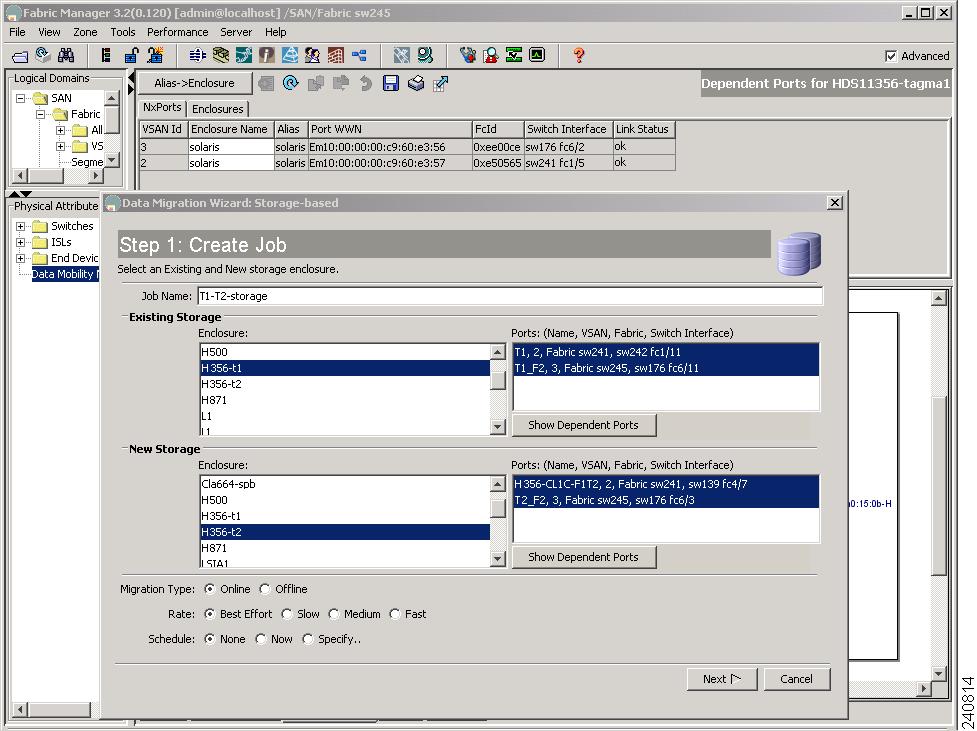Click the export table arrow icon

click(x=441, y=83)
